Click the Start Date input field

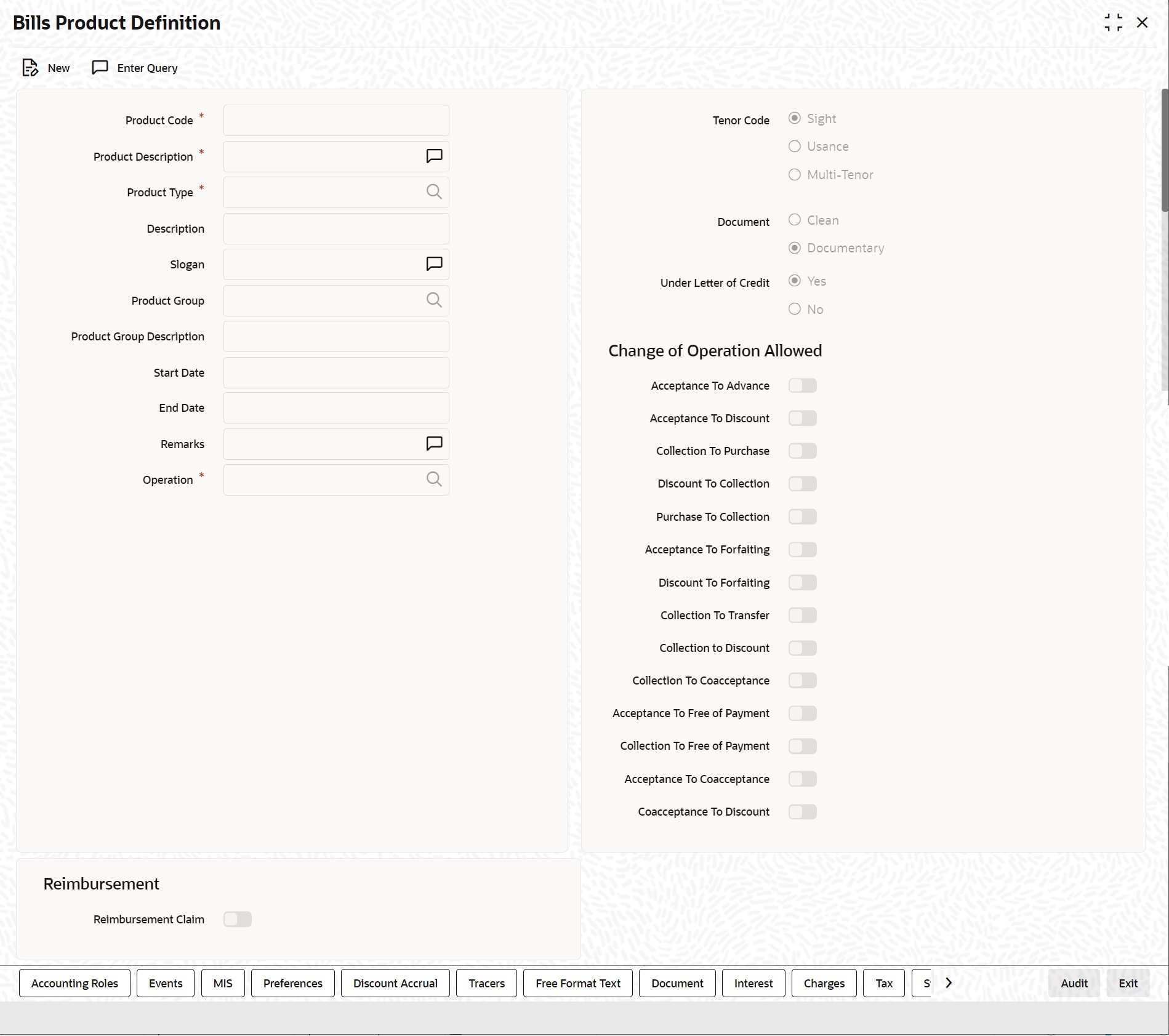(336, 372)
